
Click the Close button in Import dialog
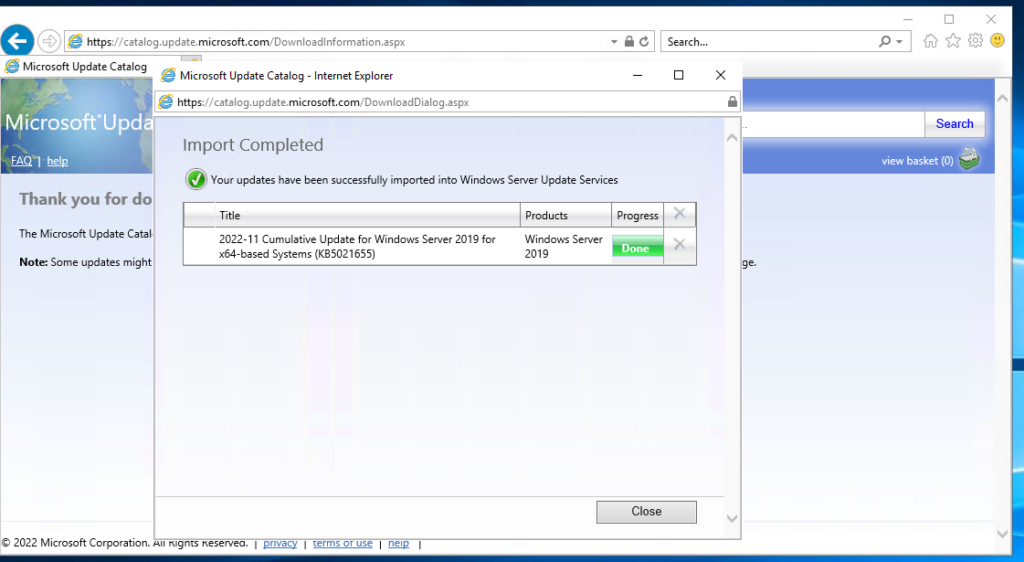[646, 512]
